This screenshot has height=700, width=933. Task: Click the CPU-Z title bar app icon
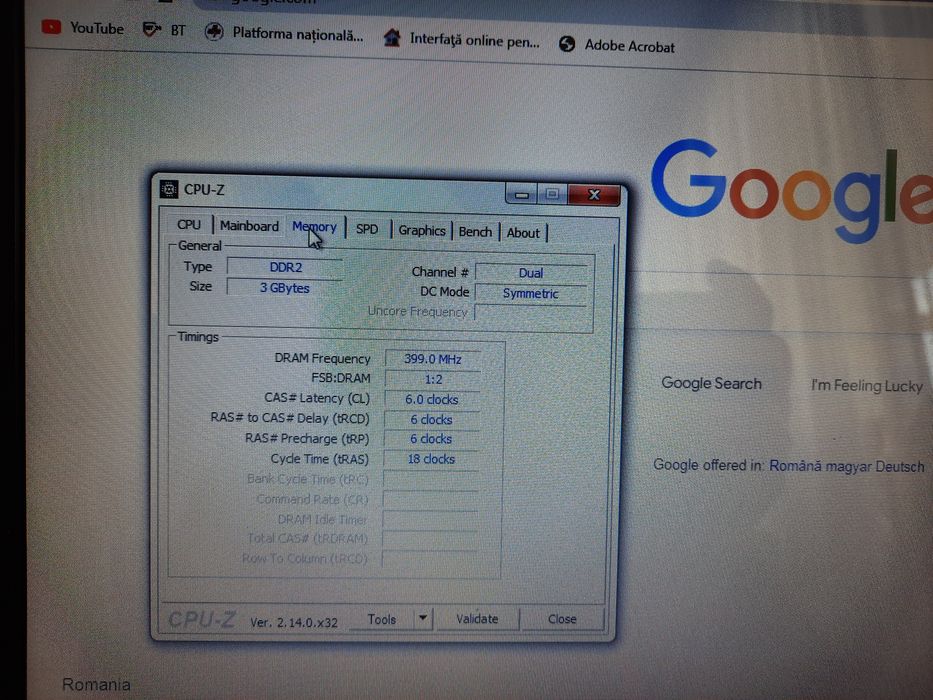(169, 189)
